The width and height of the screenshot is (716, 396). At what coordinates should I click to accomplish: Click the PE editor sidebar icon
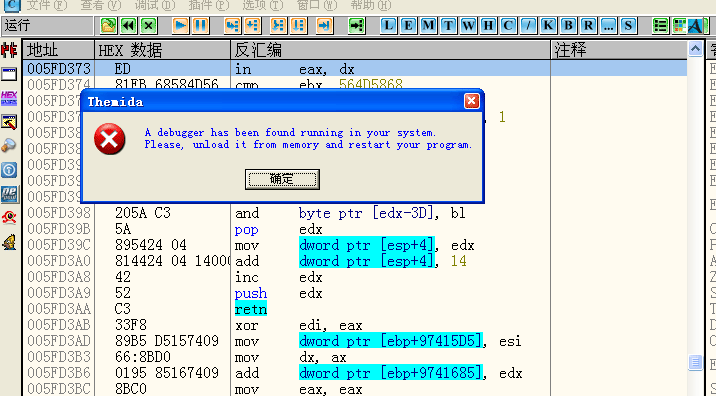point(9,194)
